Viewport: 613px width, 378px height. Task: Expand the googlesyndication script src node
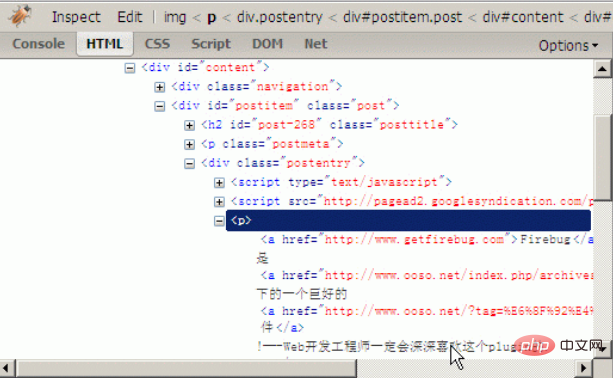click(x=219, y=202)
